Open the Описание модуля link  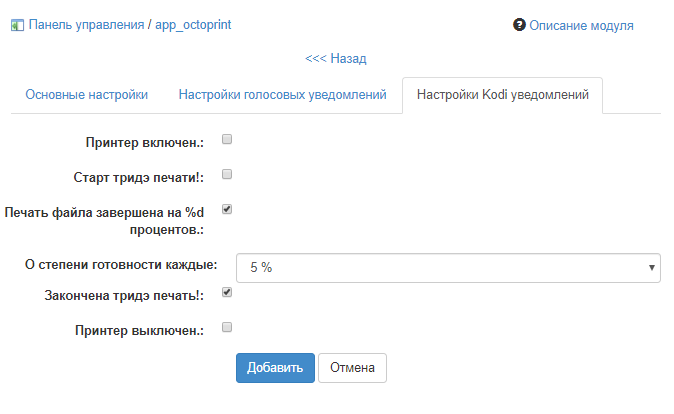click(581, 25)
